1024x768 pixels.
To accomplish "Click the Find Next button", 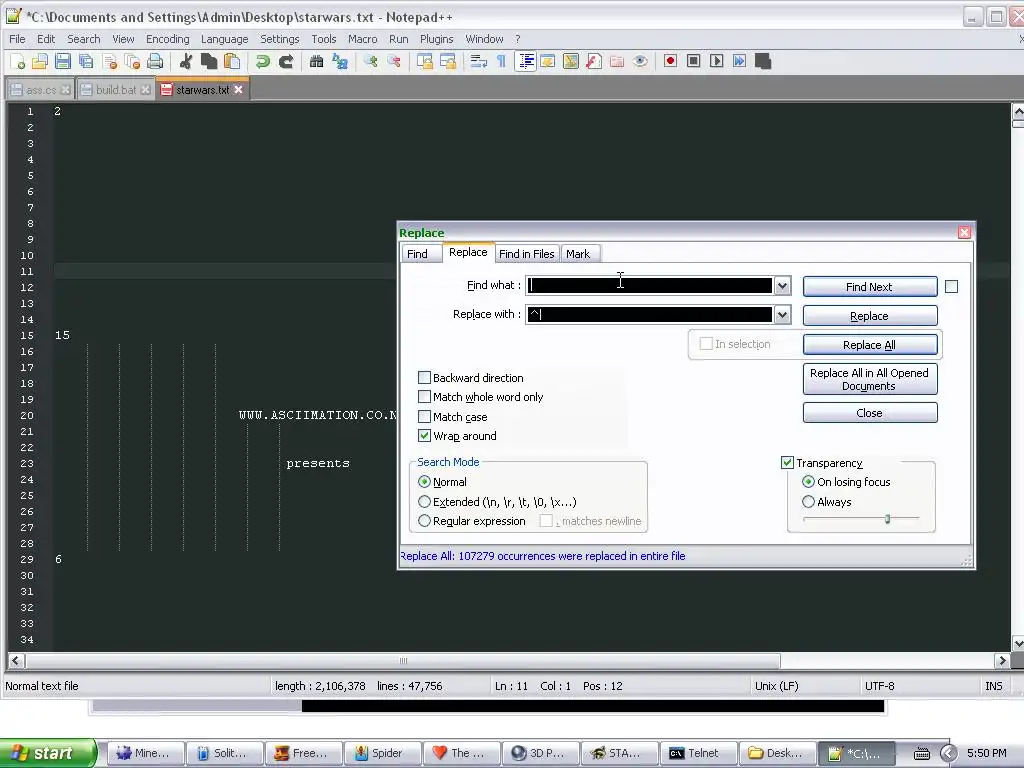I will (x=869, y=287).
